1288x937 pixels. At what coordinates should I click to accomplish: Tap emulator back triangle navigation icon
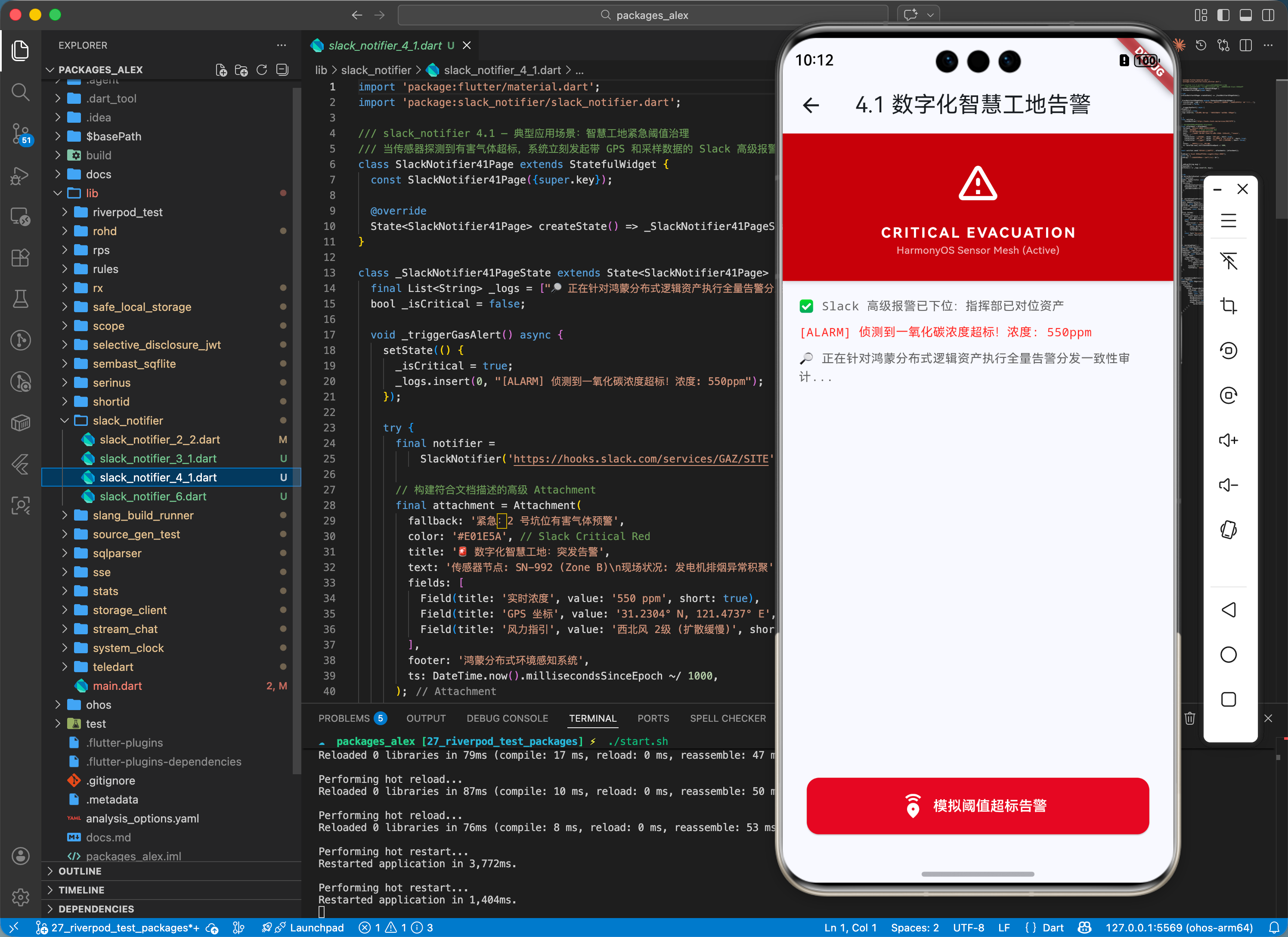pyautogui.click(x=1228, y=610)
